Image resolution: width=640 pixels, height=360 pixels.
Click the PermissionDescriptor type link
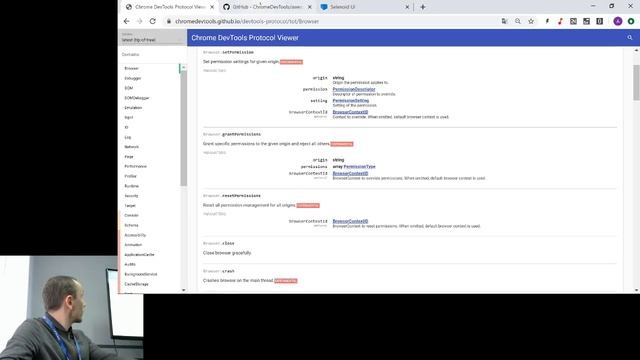pos(353,89)
